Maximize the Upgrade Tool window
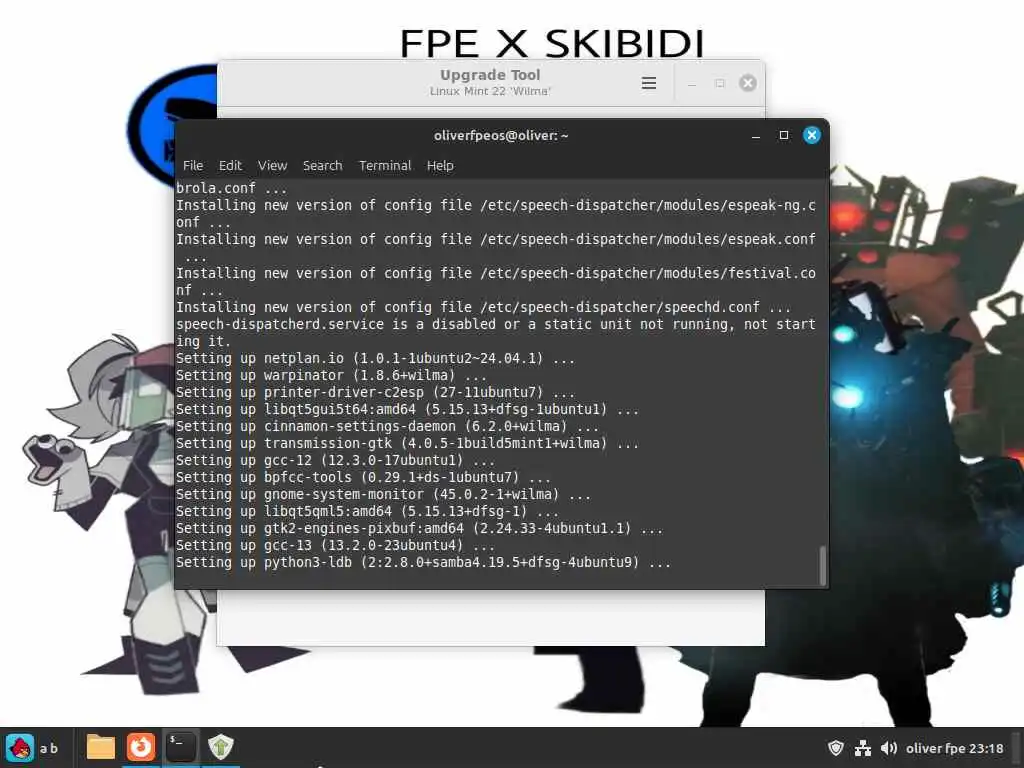Image resolution: width=1024 pixels, height=768 pixels. 720,84
